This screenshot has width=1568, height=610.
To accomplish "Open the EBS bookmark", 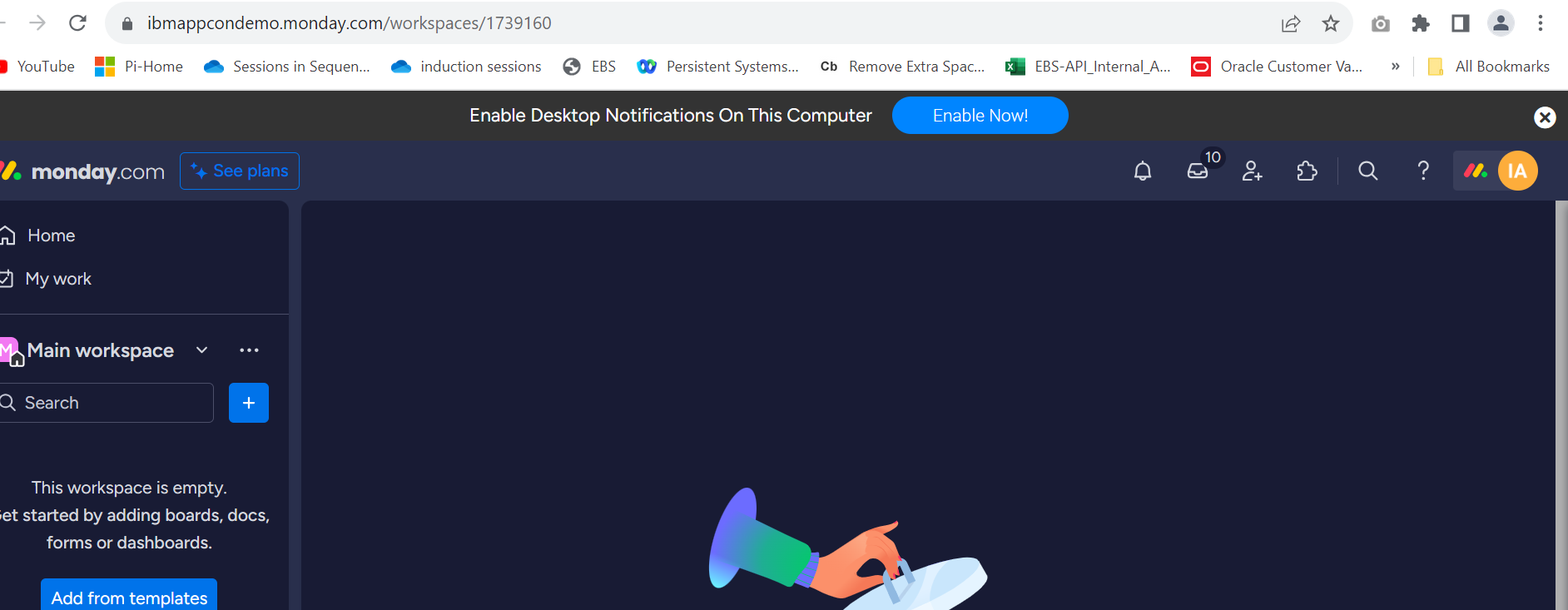I will click(590, 67).
